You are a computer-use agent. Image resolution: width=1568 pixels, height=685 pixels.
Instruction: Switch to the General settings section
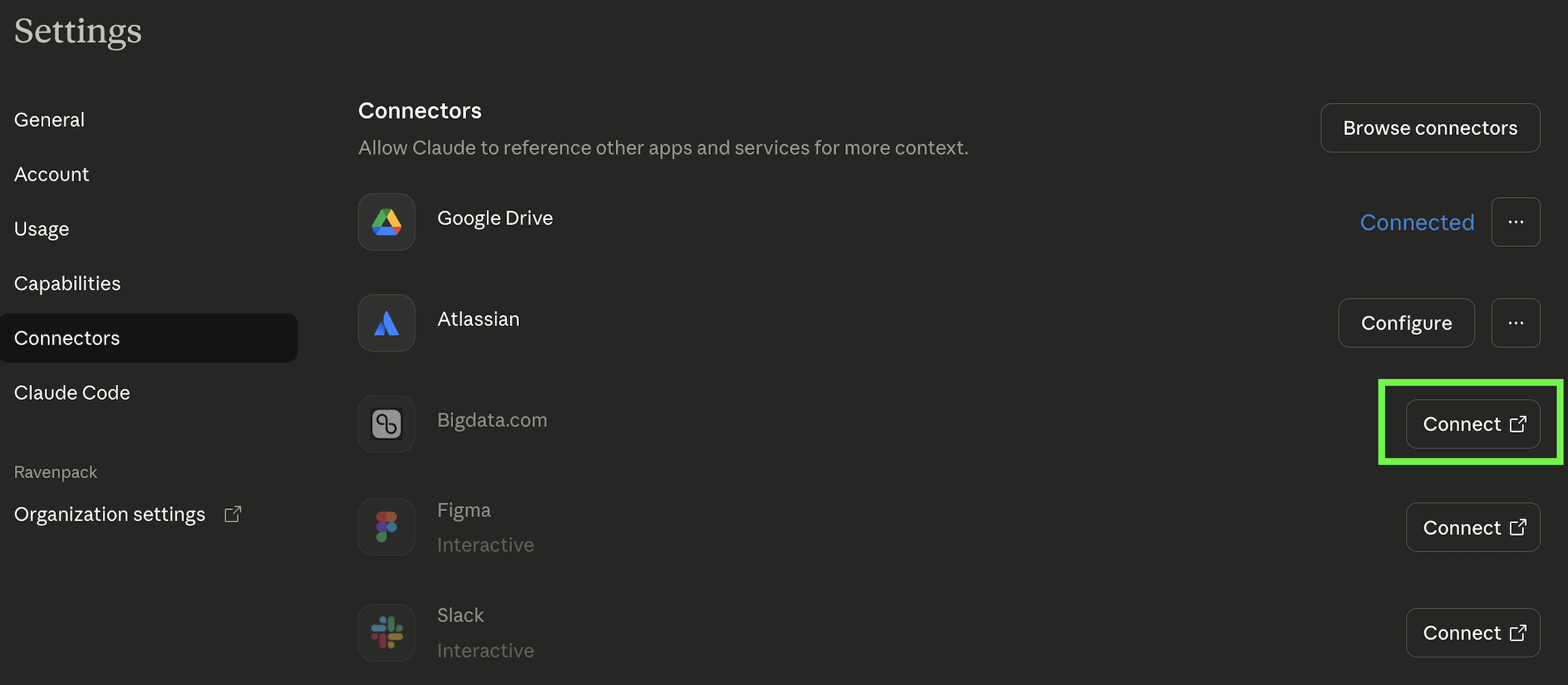point(49,119)
